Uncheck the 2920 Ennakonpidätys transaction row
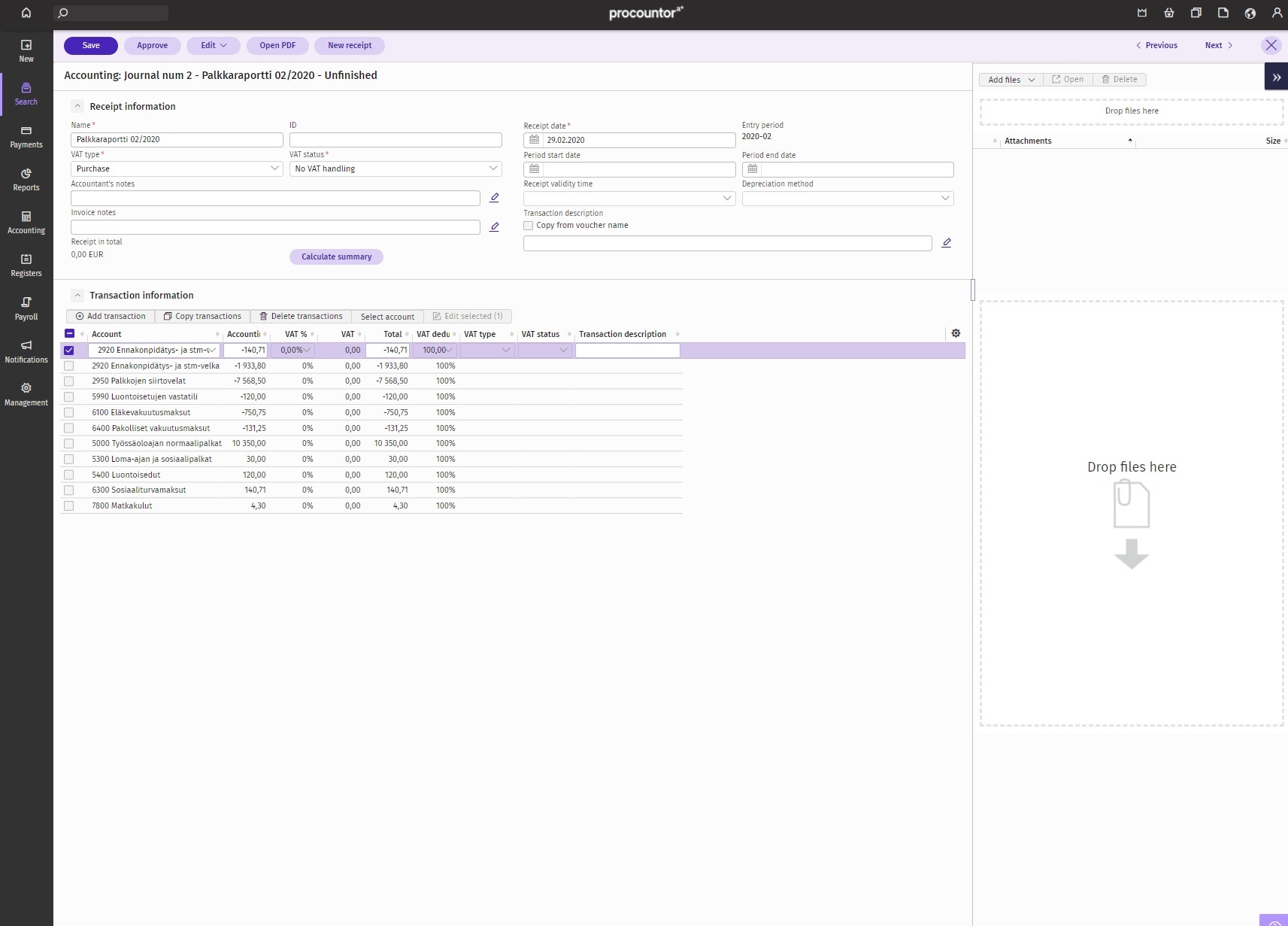Screen dimensions: 1288x926 point(69,350)
